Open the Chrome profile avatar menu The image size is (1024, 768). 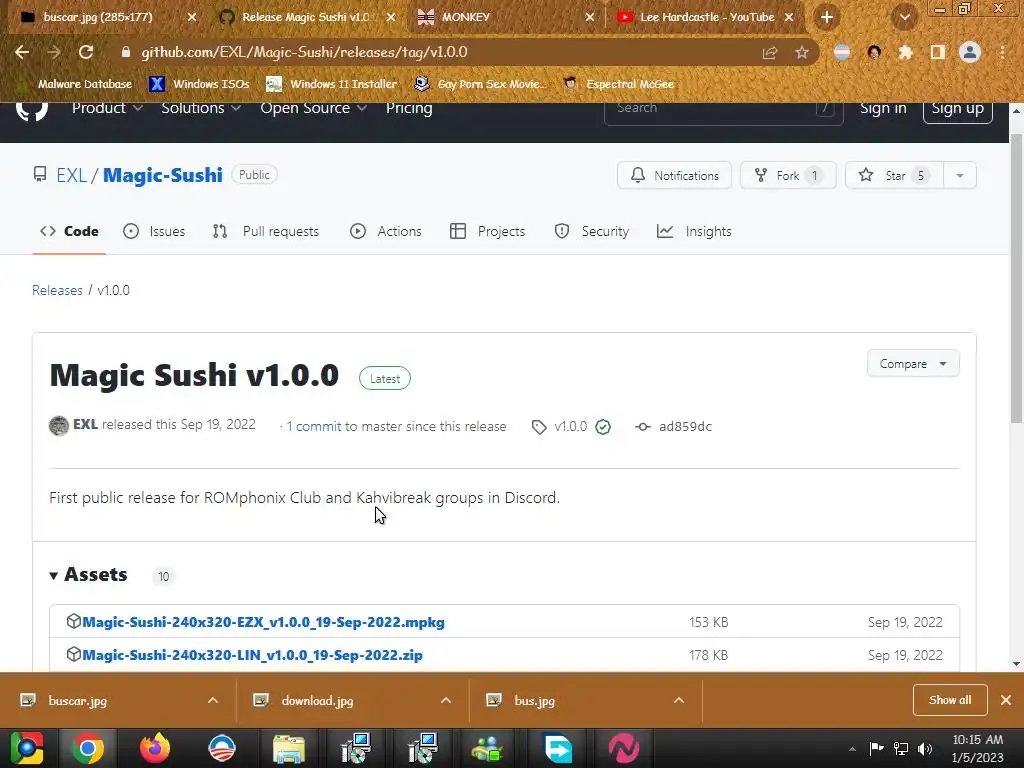click(970, 52)
